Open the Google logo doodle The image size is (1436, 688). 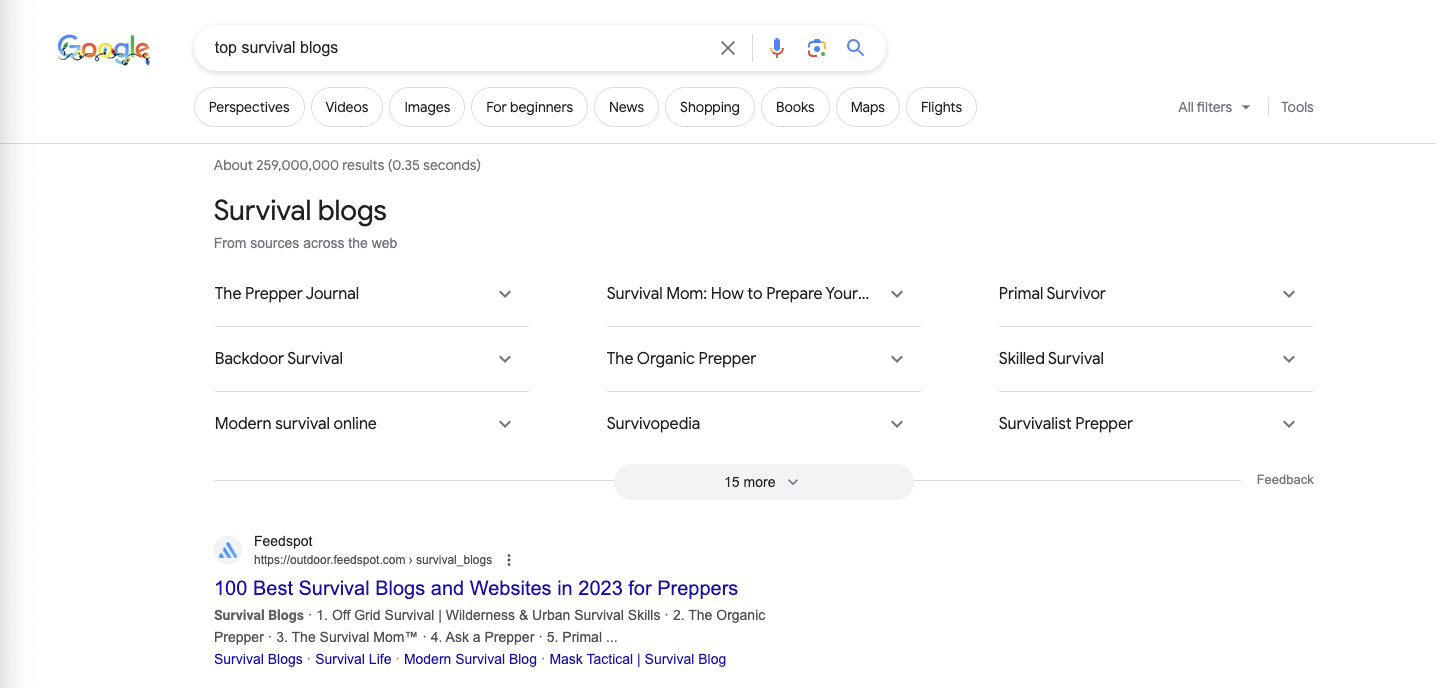pyautogui.click(x=104, y=49)
